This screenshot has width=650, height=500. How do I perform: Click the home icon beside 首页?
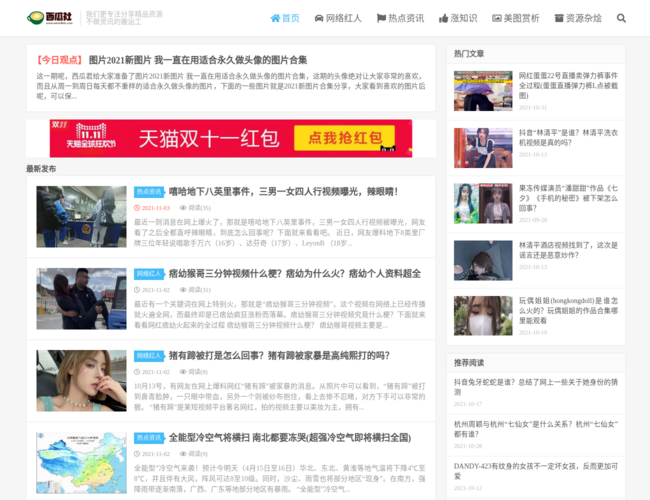click(x=275, y=18)
